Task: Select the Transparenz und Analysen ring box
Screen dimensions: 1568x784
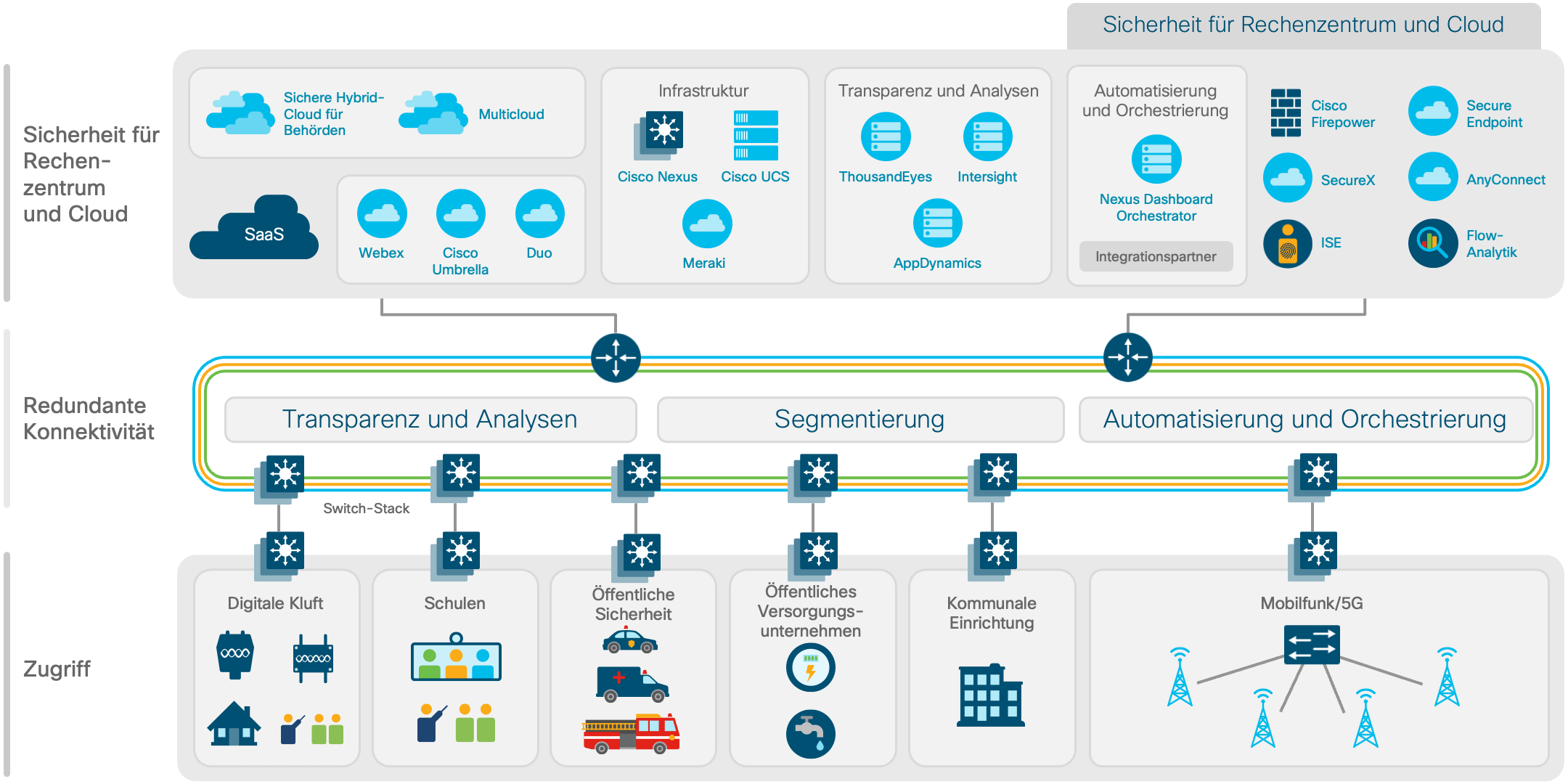Action: (x=430, y=420)
